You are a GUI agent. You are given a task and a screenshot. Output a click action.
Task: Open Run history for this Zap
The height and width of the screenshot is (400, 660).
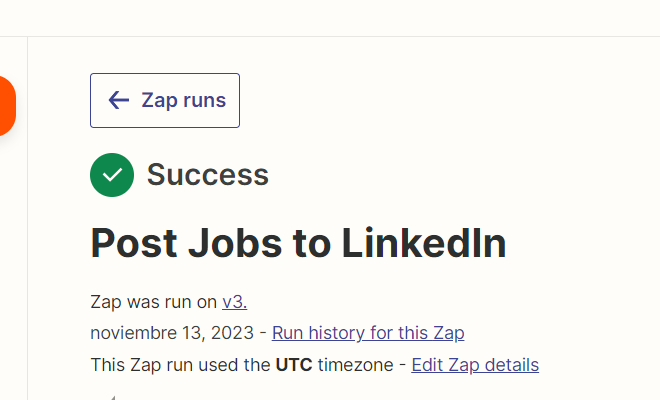click(368, 333)
